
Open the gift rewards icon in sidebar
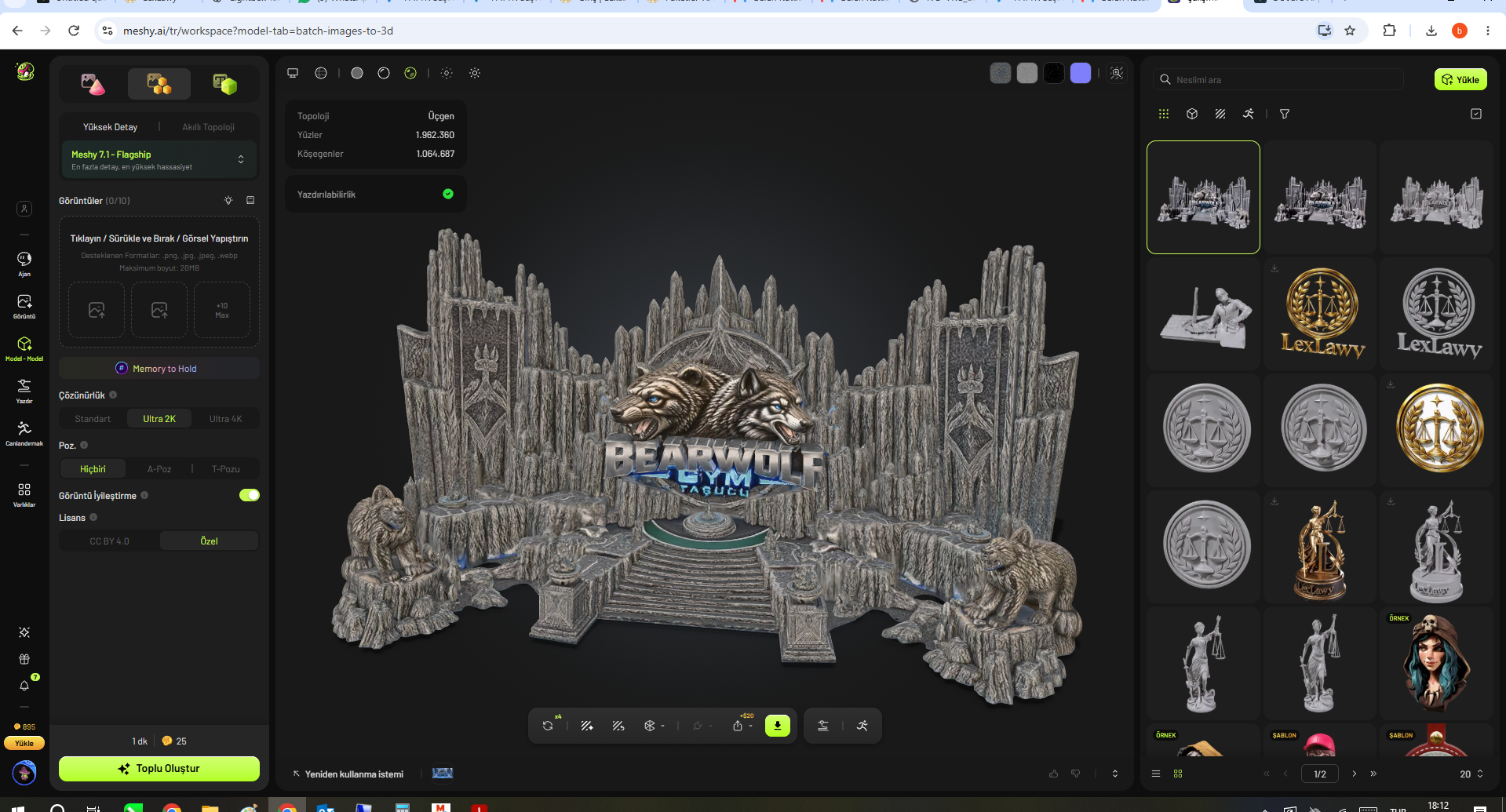tap(24, 659)
